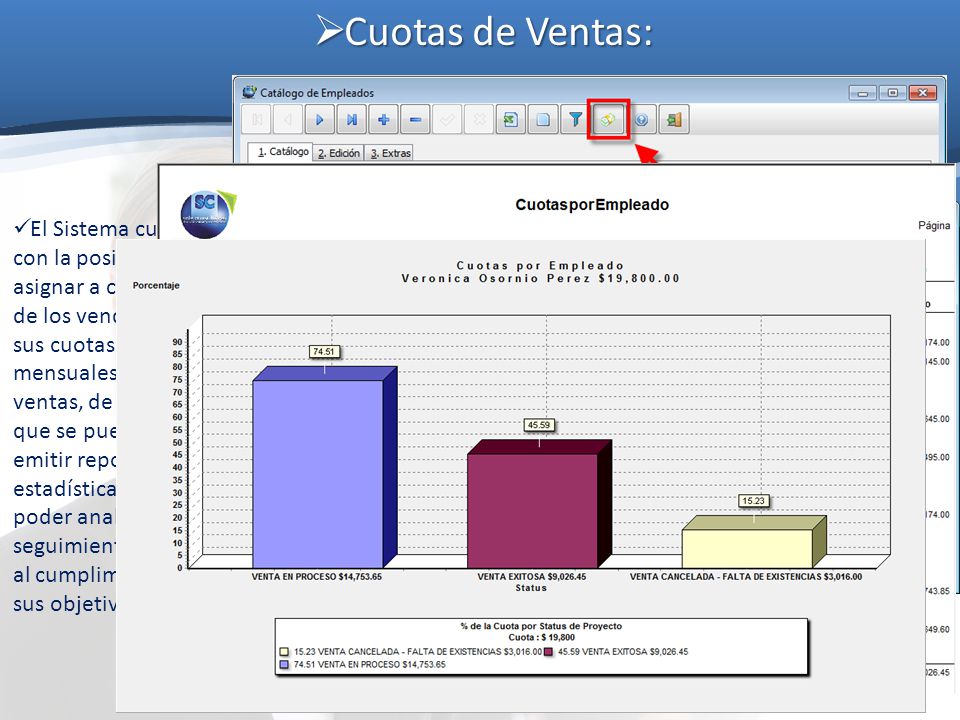The image size is (960, 720).
Task: Open sales quotas money icon
Action: (x=608, y=119)
